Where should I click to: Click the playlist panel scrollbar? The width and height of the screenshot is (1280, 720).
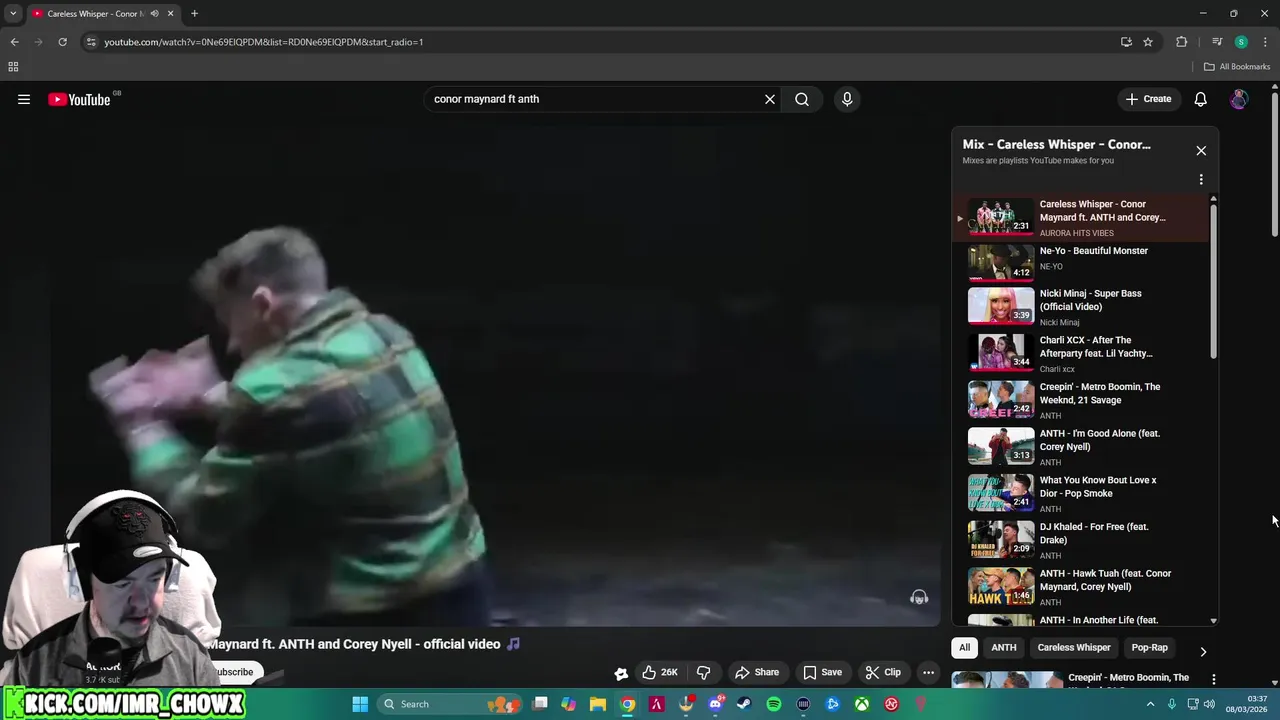[1214, 281]
